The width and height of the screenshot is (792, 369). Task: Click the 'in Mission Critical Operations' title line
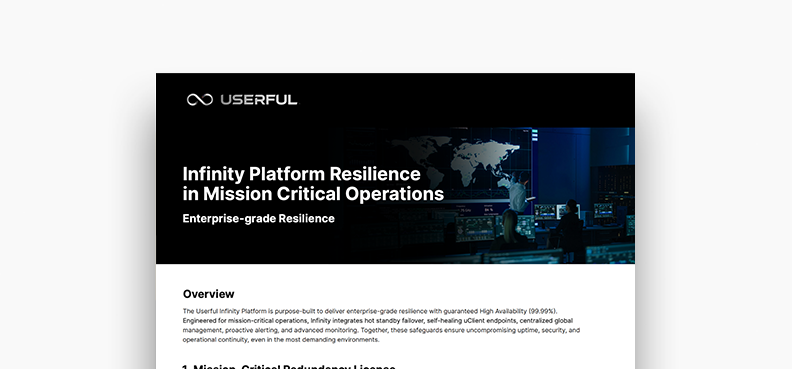click(x=313, y=194)
